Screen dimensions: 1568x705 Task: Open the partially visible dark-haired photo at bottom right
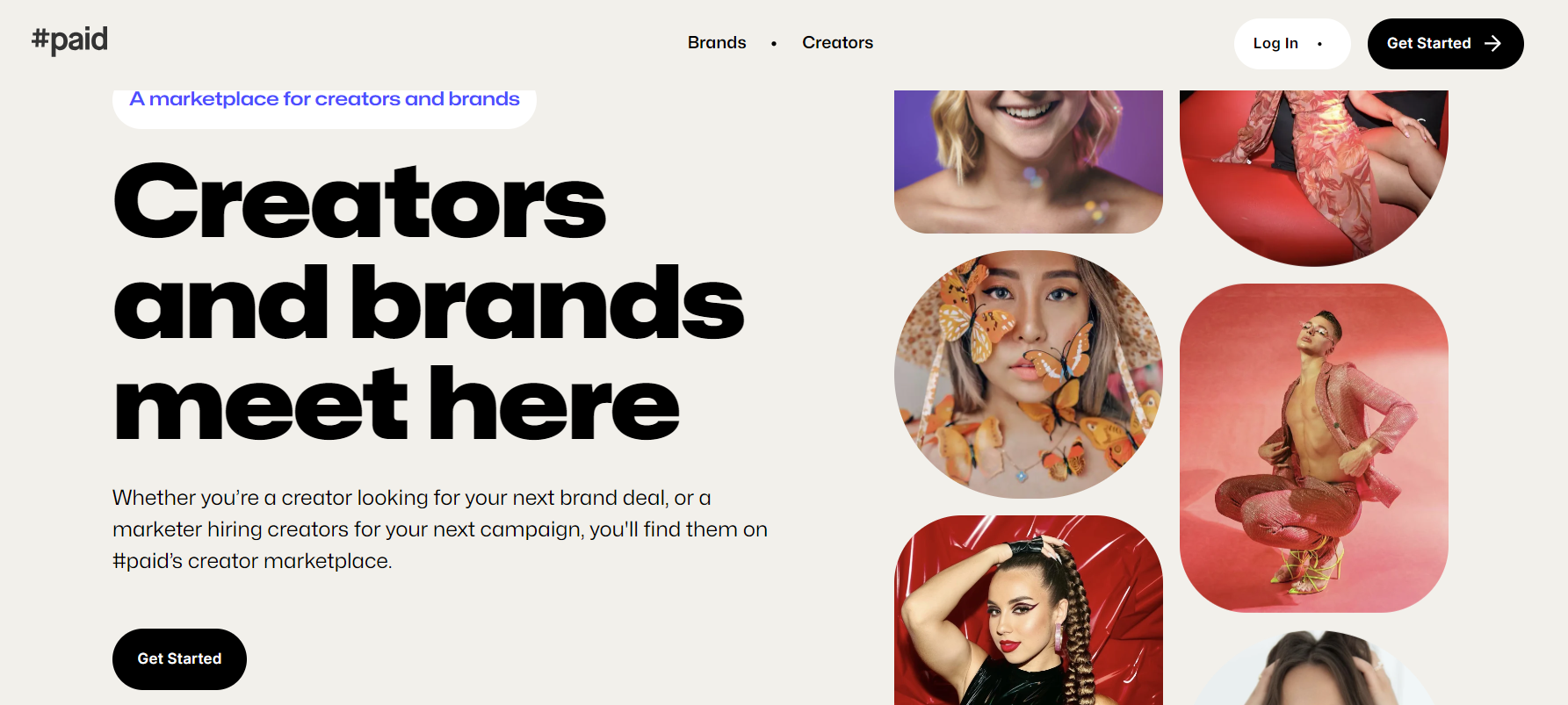coord(1314,667)
